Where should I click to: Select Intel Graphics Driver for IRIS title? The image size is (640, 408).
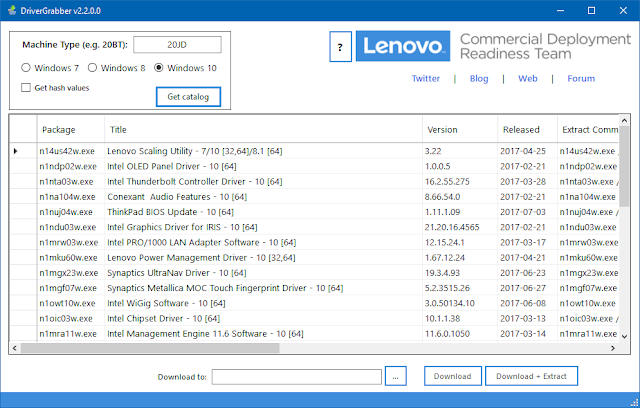(263, 227)
